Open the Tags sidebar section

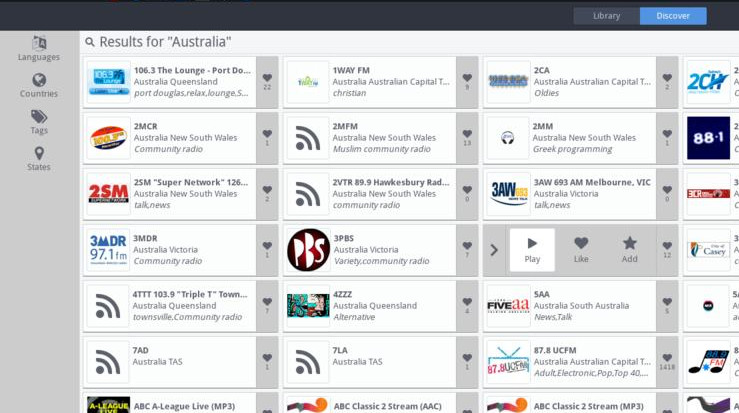tap(39, 122)
